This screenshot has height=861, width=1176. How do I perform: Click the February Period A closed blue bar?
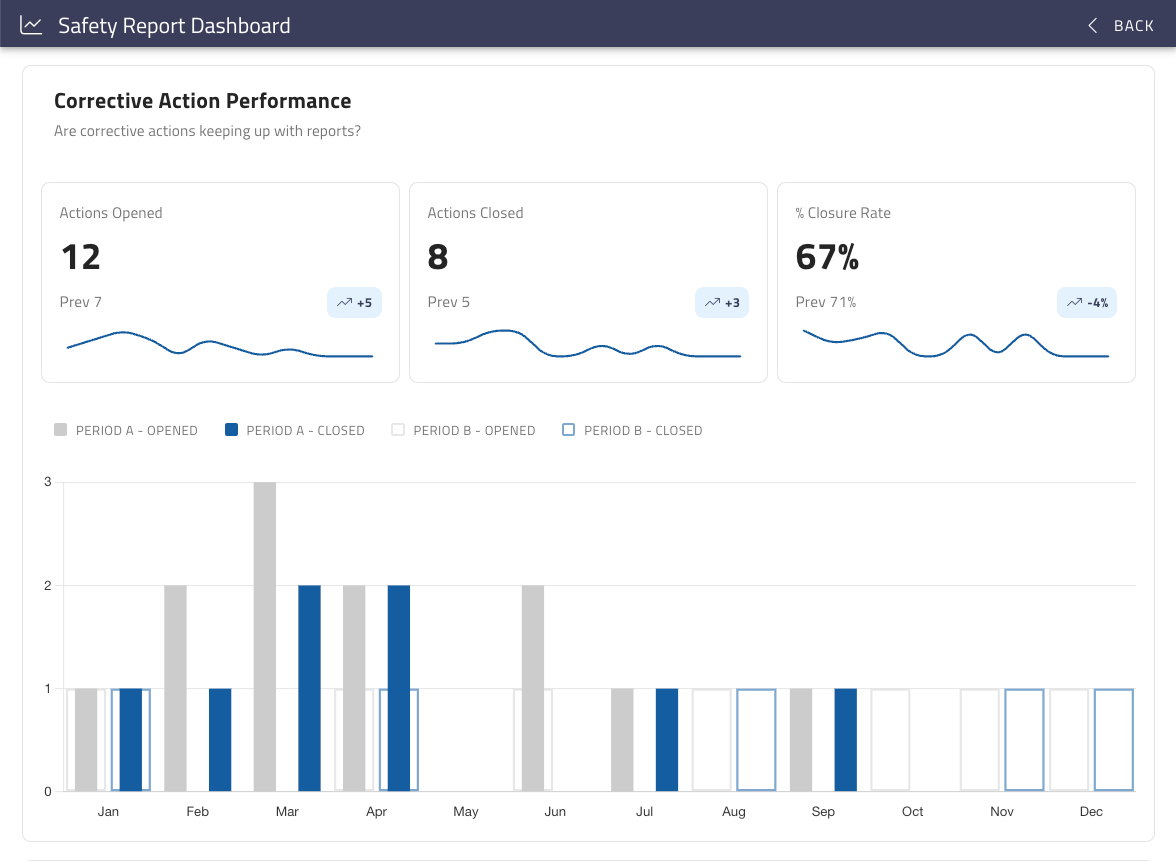point(220,740)
